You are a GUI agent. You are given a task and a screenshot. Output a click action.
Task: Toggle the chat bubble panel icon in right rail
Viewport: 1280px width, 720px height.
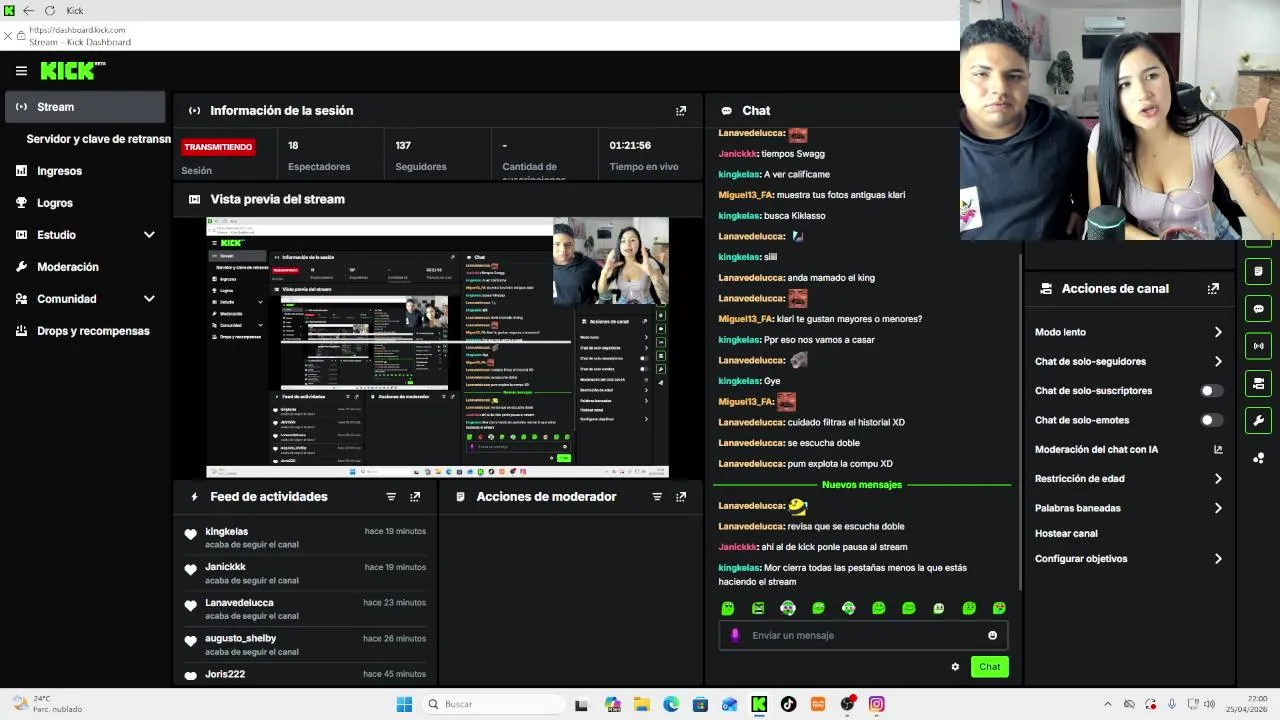point(1258,309)
